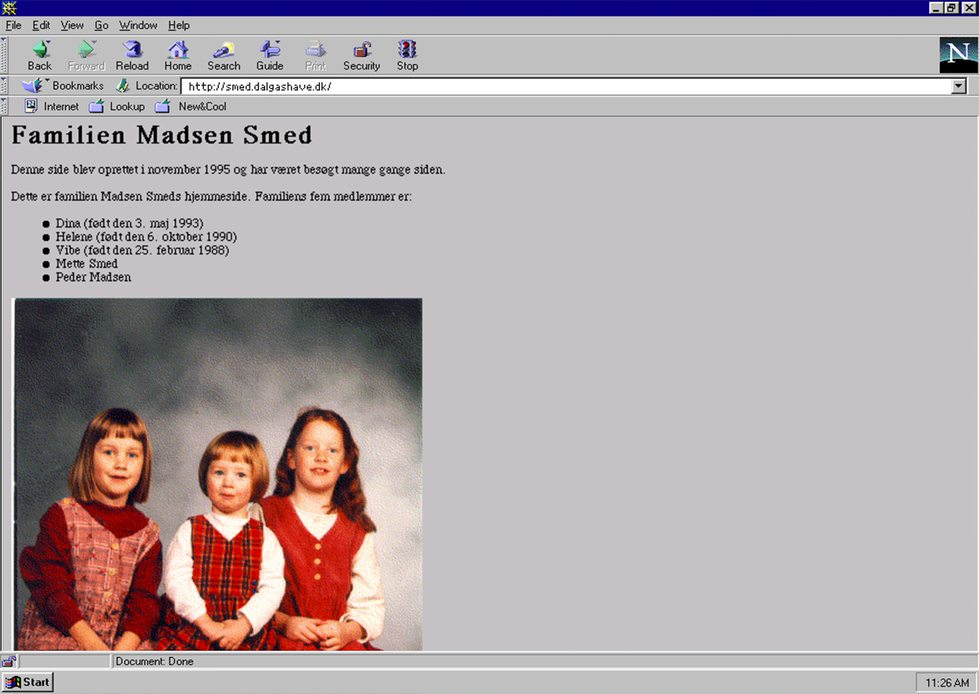Click list item Helene (født den 6. oktober 1990)
979x694 pixels.
pyautogui.click(x=146, y=237)
